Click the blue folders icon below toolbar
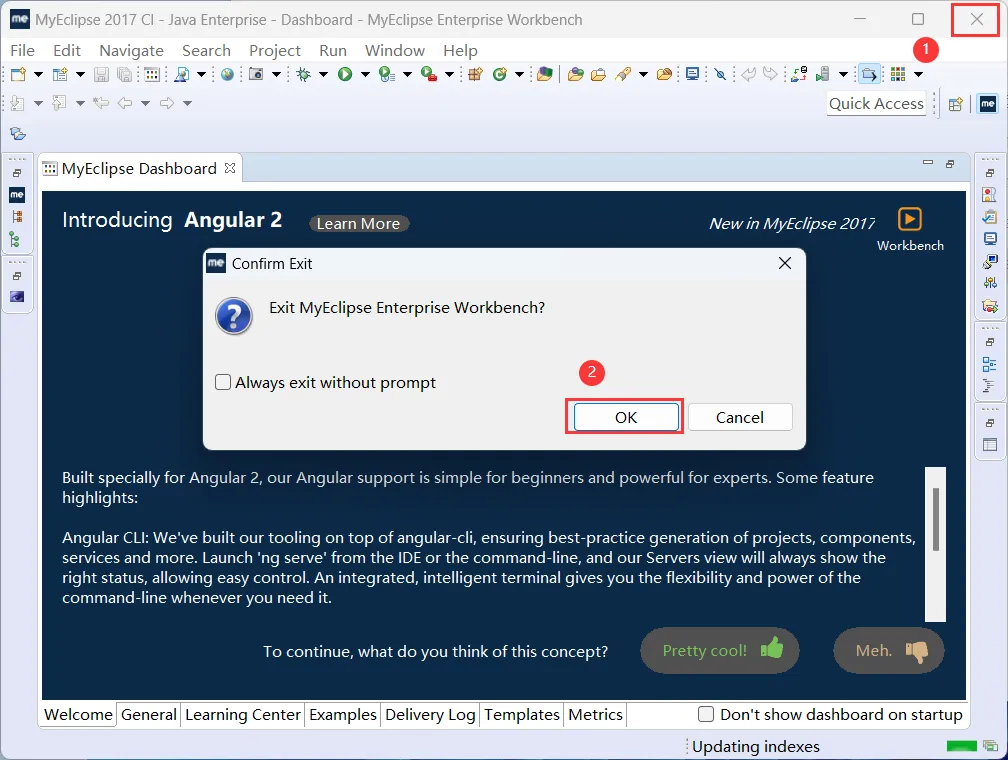Screen dimensions: 1008x760 (18, 134)
